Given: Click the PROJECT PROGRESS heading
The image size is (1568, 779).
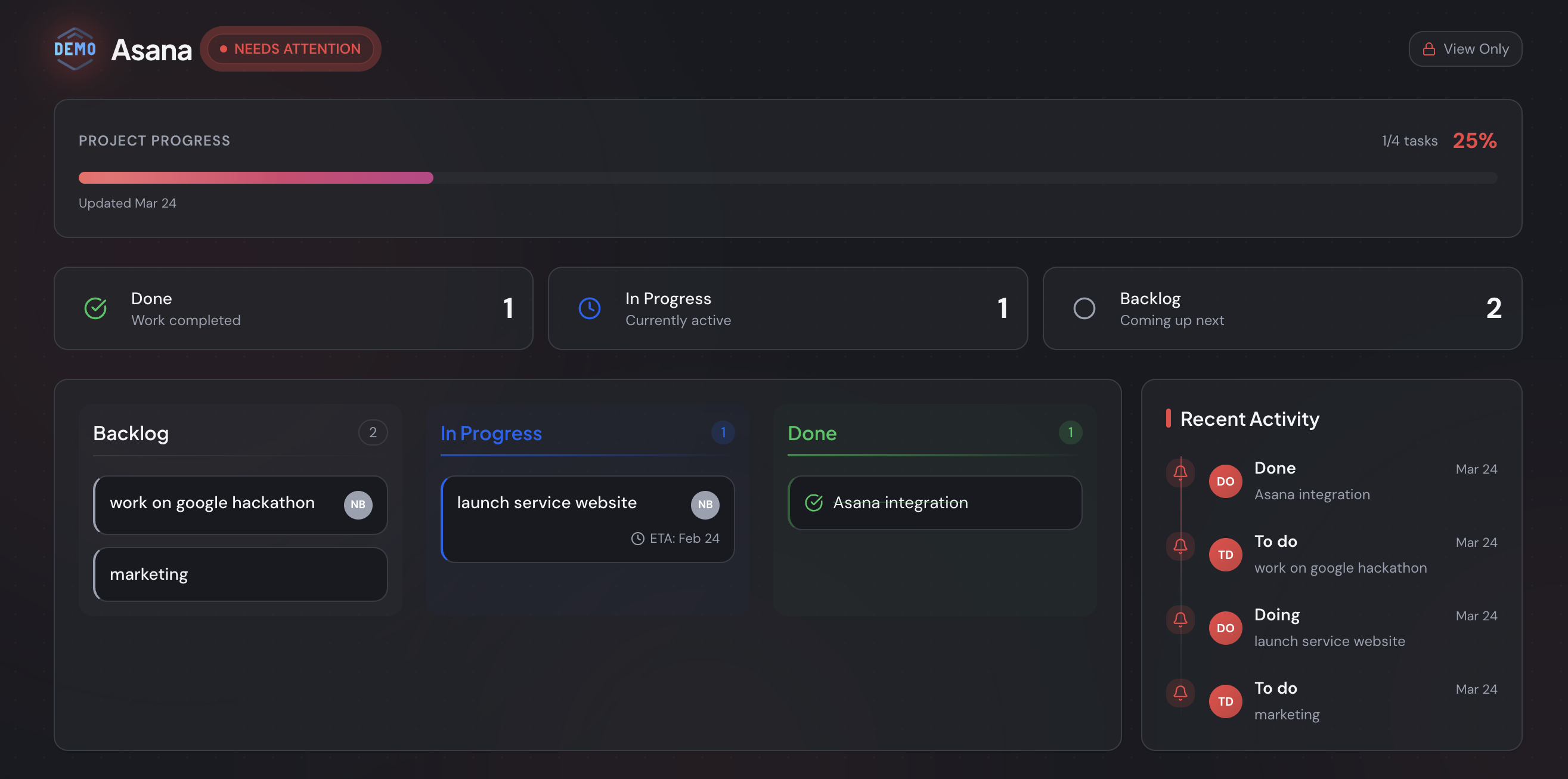Looking at the screenshot, I should [154, 141].
